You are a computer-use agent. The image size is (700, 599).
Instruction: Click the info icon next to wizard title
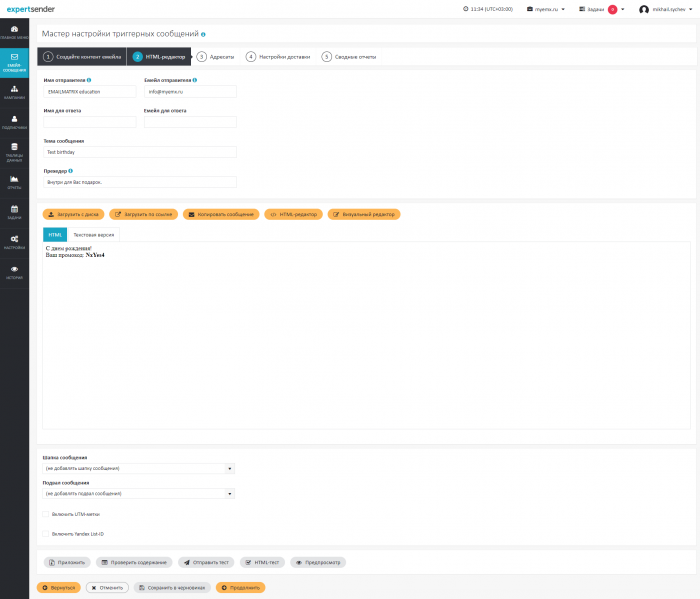(203, 34)
